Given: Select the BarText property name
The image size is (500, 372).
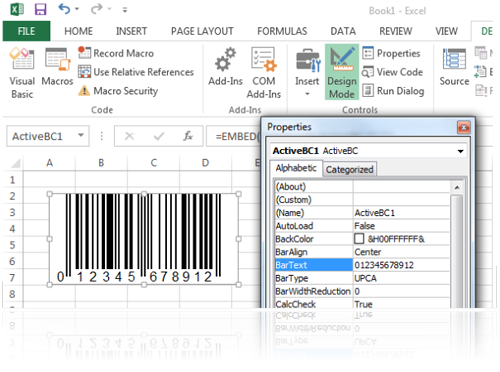Looking at the screenshot, I should [x=314, y=265].
